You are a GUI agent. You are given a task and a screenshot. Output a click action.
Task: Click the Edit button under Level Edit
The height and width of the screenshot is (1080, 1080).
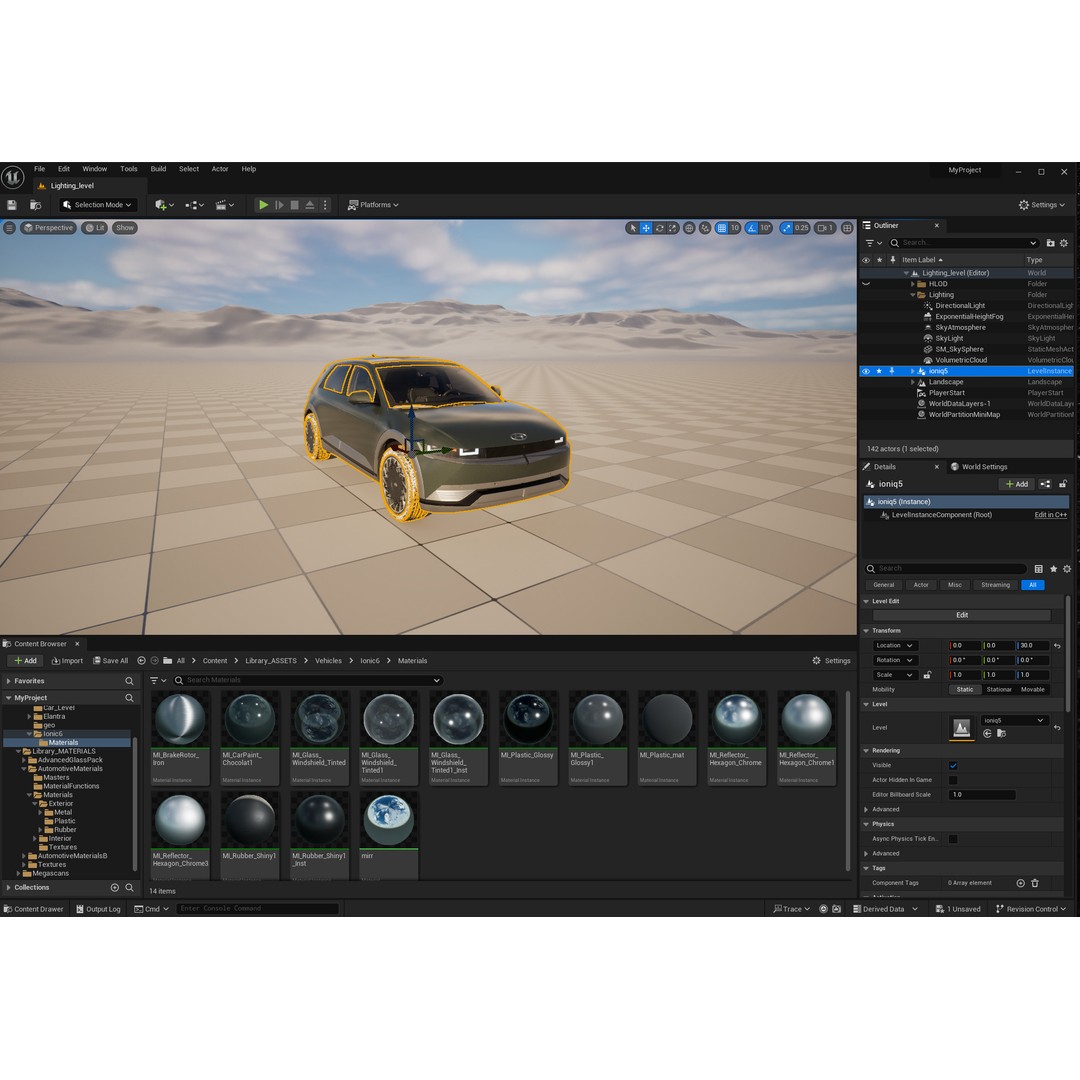(962, 615)
